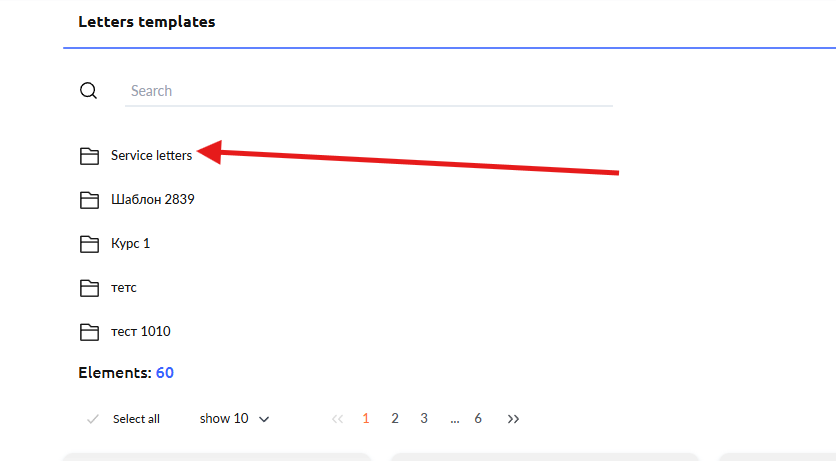Go to page 3
Image resolution: width=836 pixels, height=461 pixels.
(x=424, y=419)
